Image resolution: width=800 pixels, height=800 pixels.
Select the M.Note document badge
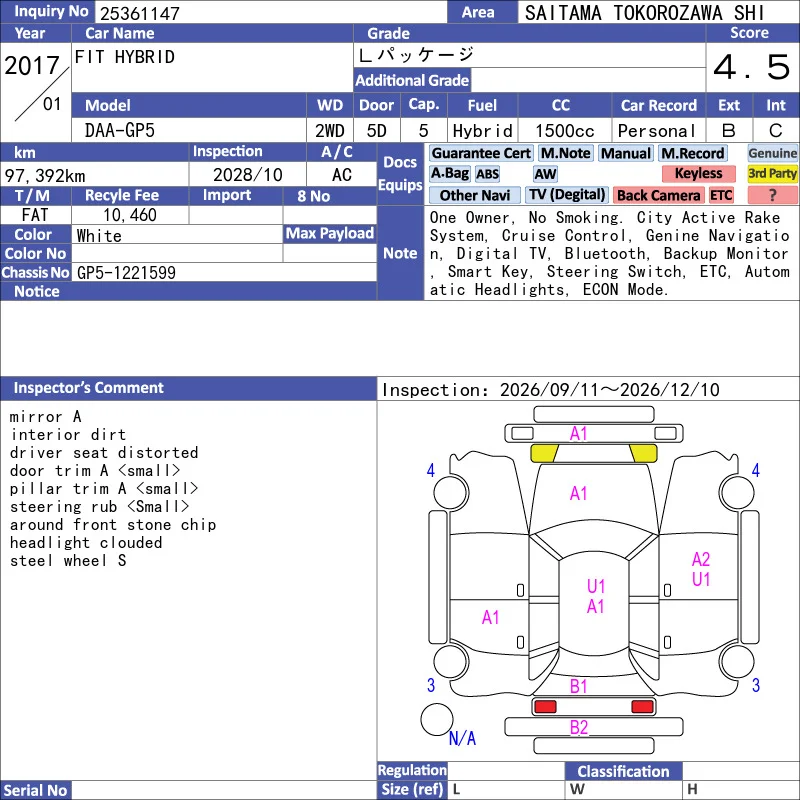tap(565, 153)
